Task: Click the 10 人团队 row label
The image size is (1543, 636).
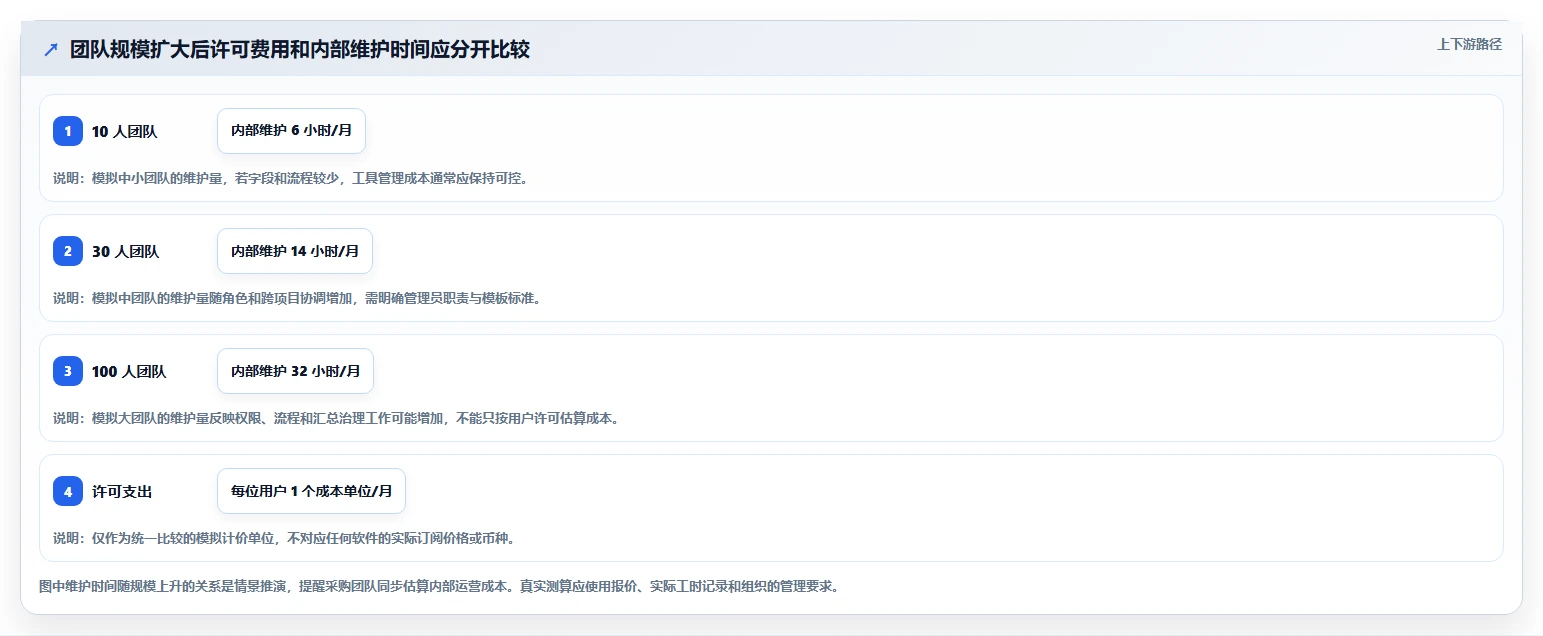Action: pyautogui.click(x=124, y=131)
